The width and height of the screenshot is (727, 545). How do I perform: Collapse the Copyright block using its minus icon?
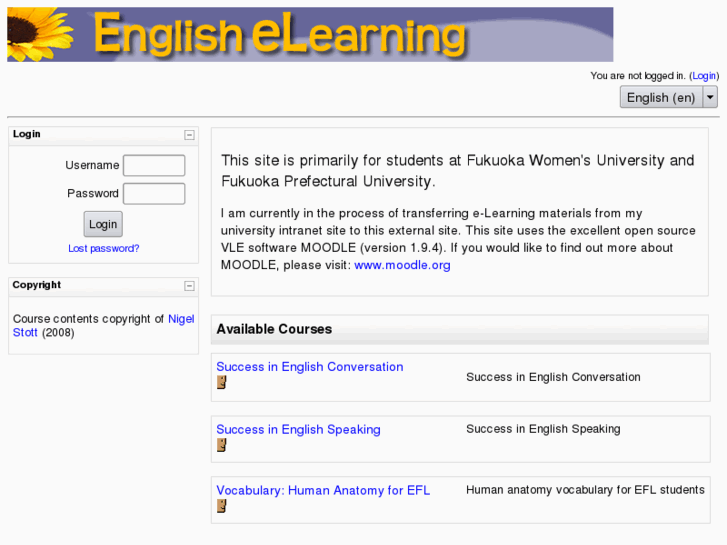tap(189, 286)
